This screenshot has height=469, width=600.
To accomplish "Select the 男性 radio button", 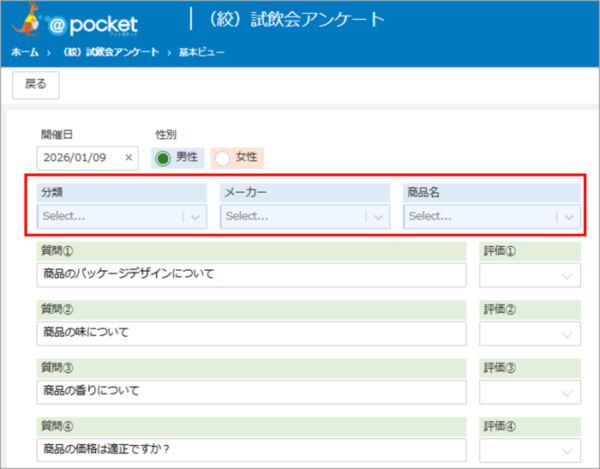I will click(x=163, y=158).
